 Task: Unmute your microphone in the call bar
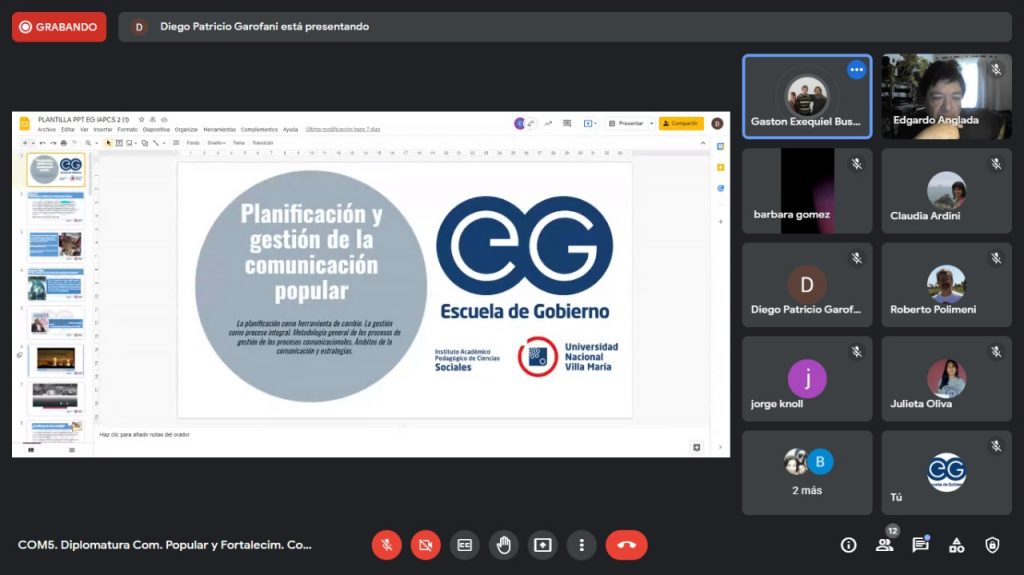387,545
